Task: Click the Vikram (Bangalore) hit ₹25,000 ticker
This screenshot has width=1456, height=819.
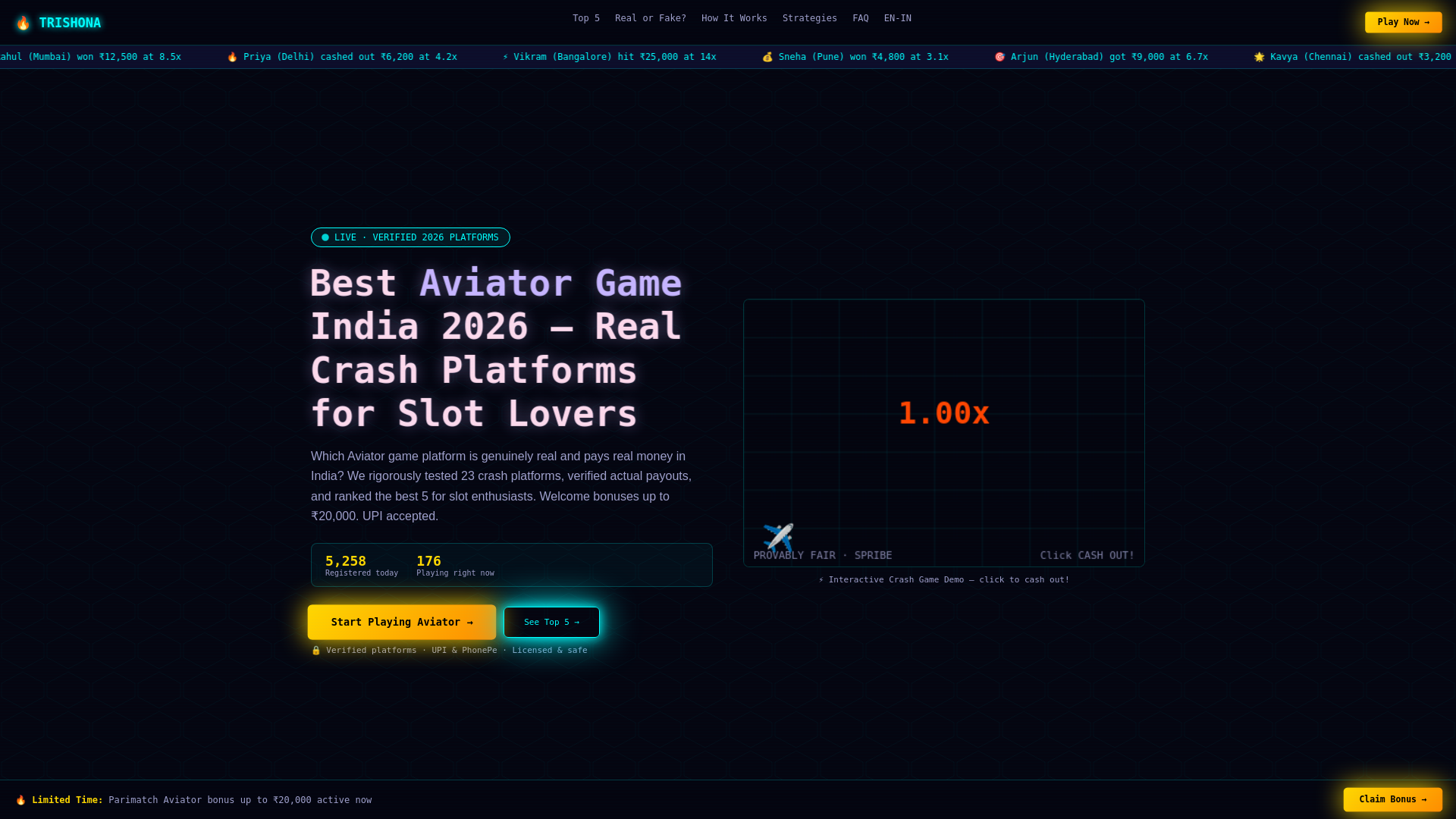Action: pos(615,57)
